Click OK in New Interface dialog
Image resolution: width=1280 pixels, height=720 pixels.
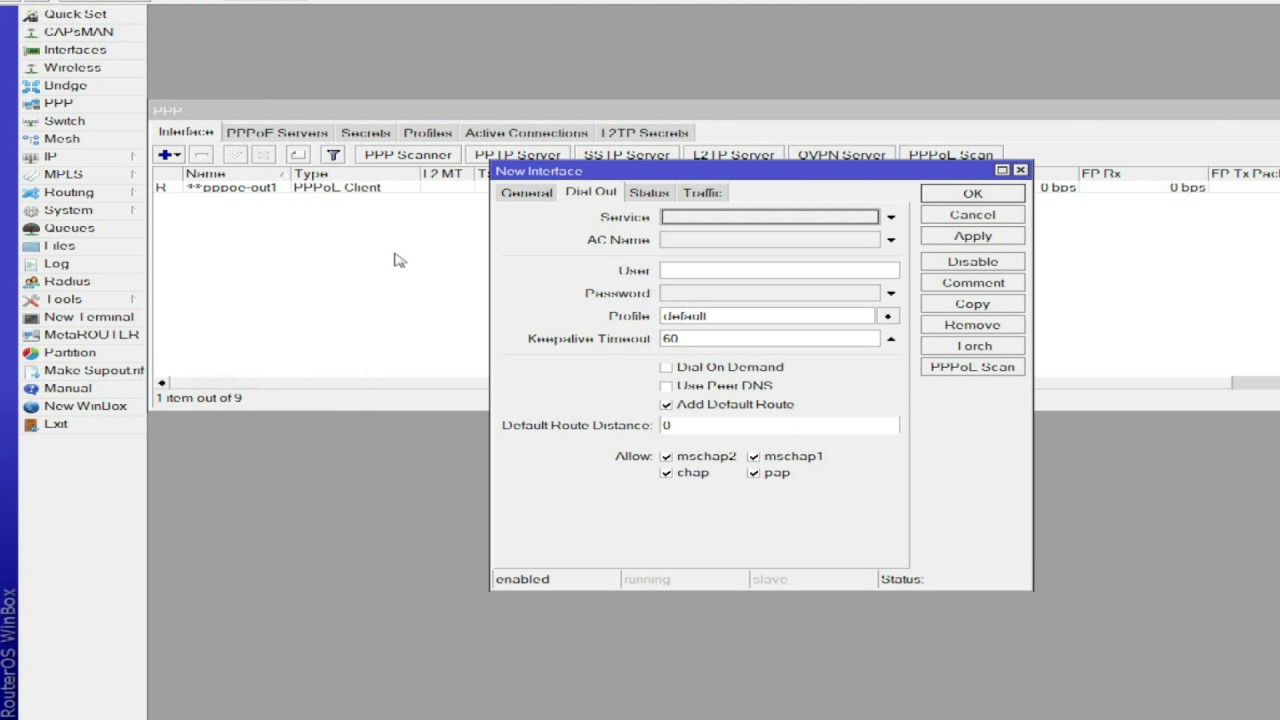tap(973, 194)
